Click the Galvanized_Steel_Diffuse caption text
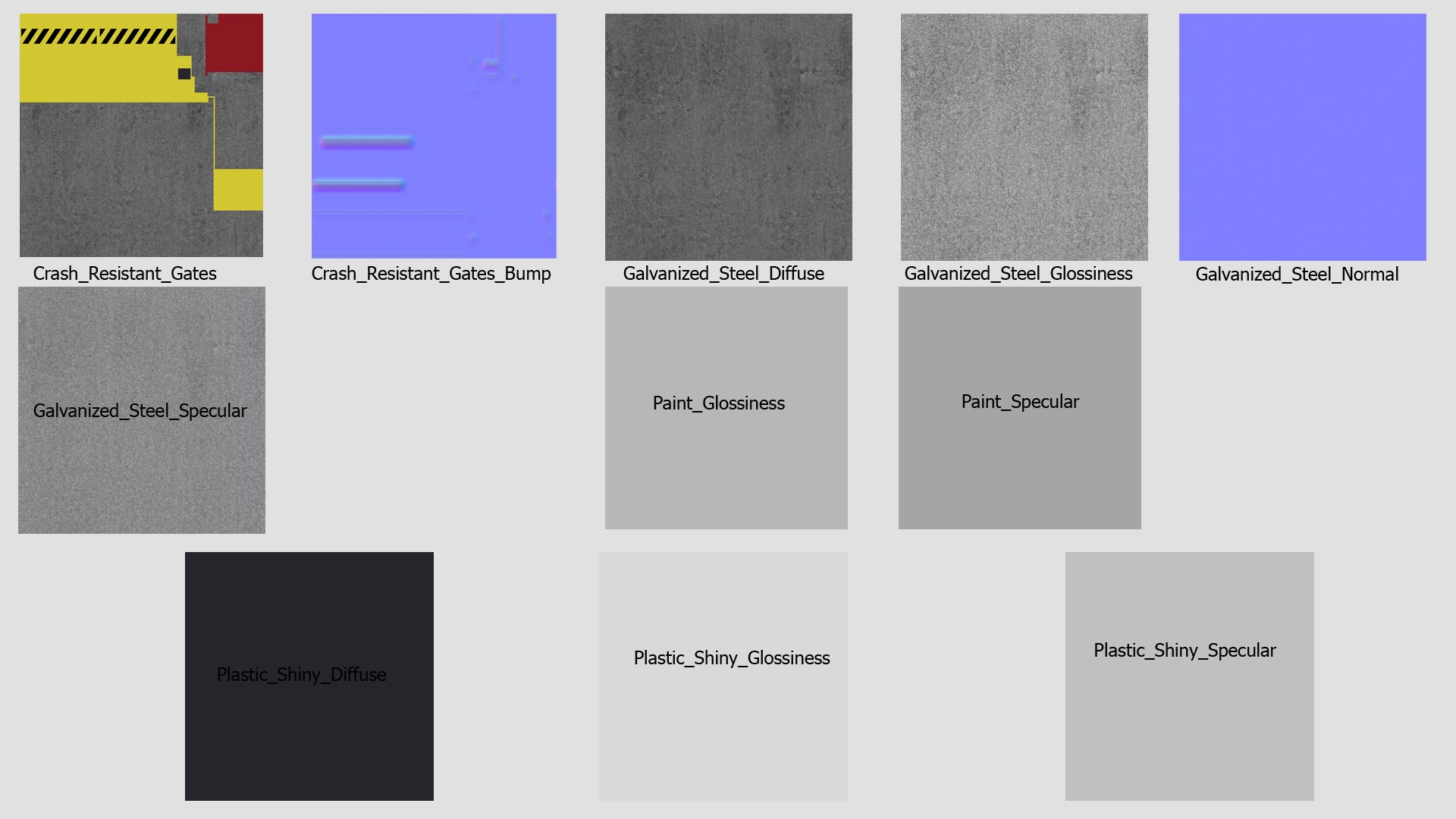 (x=723, y=274)
